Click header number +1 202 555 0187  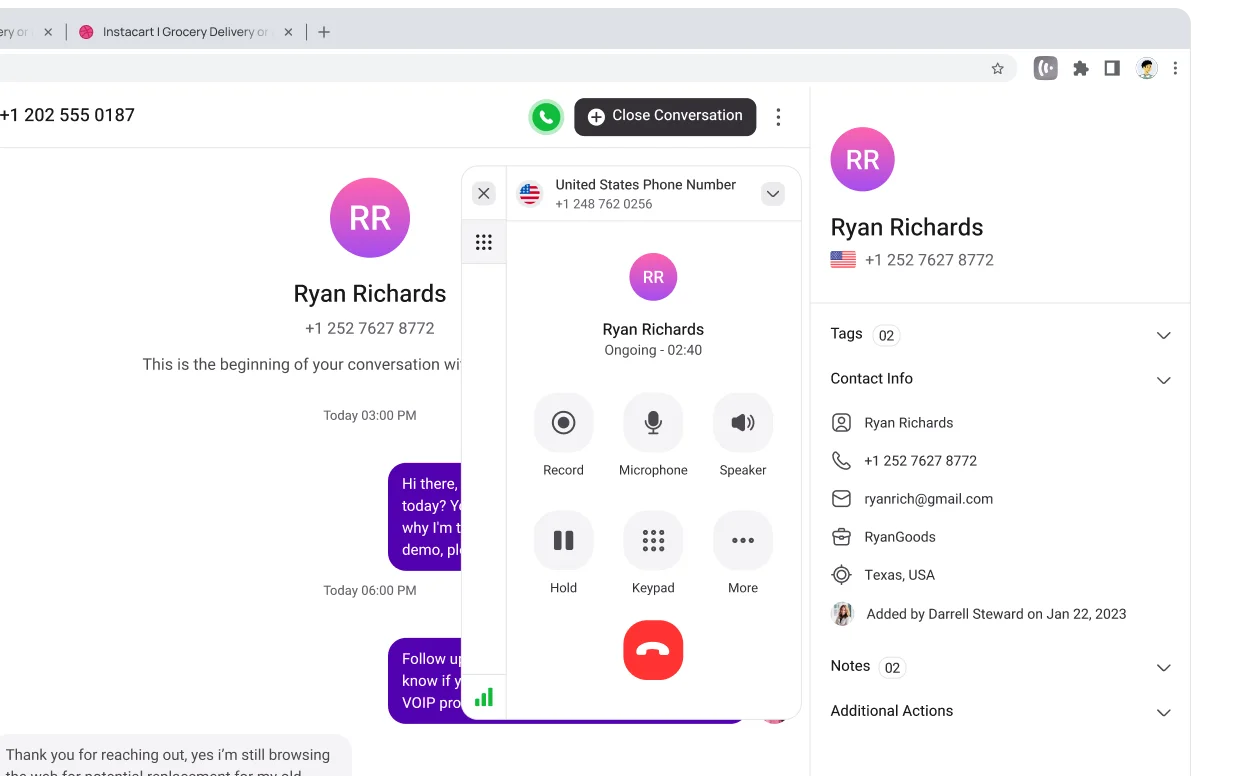[67, 115]
